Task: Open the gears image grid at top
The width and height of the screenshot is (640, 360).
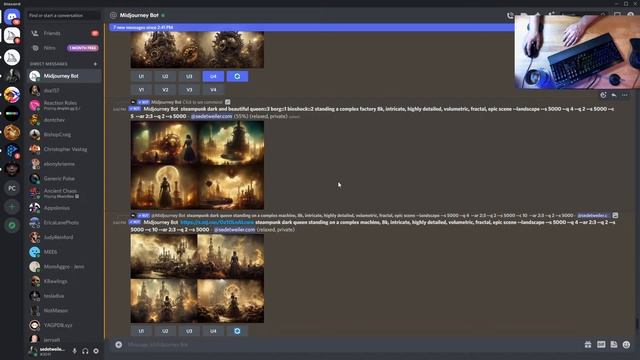Action: click(197, 50)
